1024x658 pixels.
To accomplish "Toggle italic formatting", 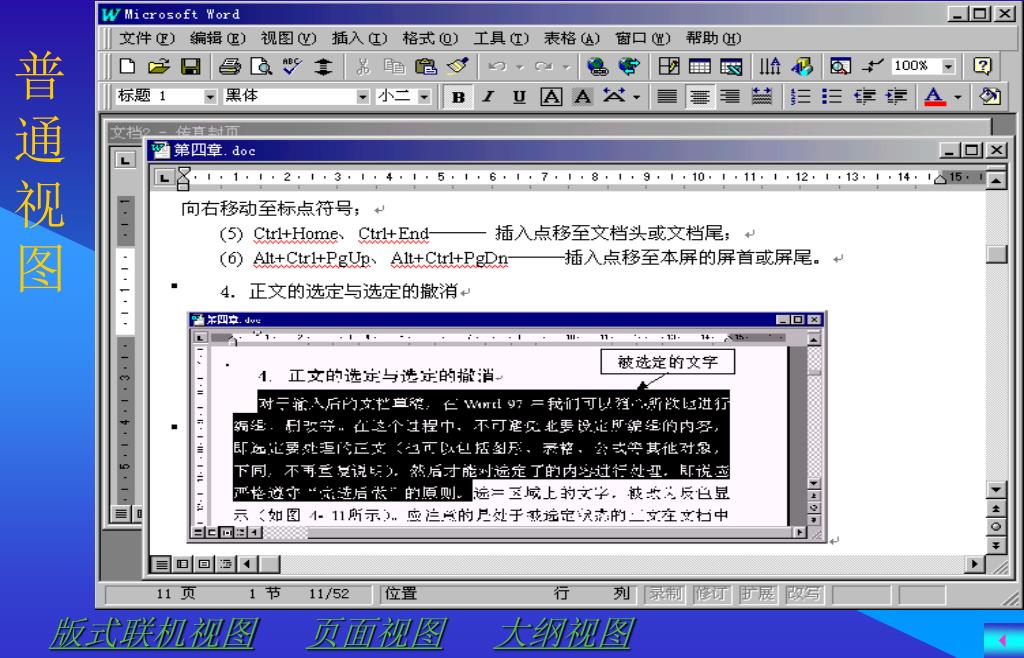I will pyautogui.click(x=488, y=97).
